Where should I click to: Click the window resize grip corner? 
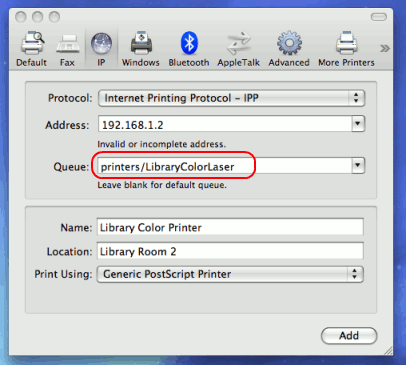click(388, 350)
